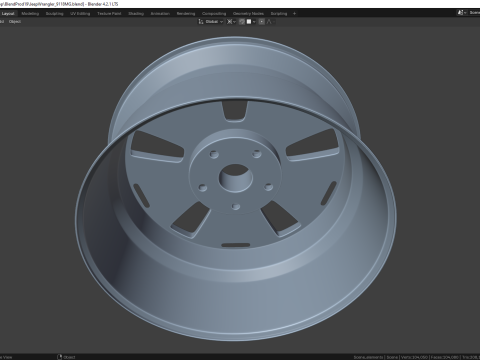Click the scene selector icon at top right
The width and height of the screenshot is (480, 360).
click(461, 13)
